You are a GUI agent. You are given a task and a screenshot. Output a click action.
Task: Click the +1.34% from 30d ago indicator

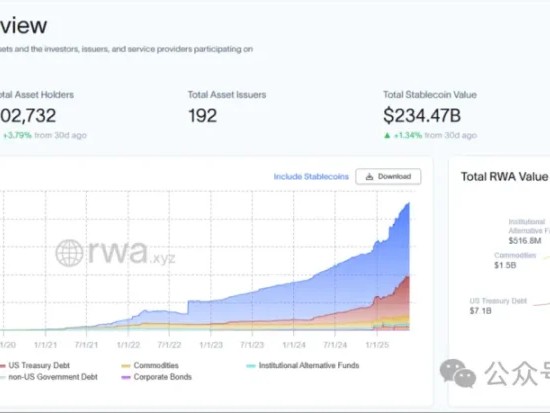click(430, 135)
